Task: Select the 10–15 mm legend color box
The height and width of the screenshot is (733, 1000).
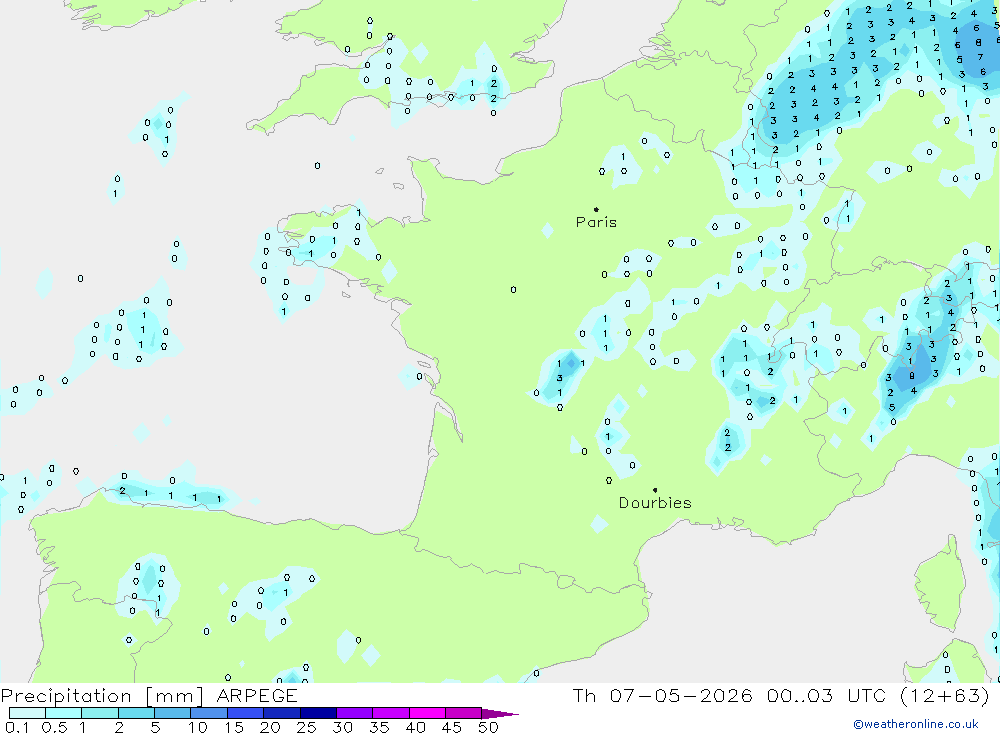Action: click(209, 713)
